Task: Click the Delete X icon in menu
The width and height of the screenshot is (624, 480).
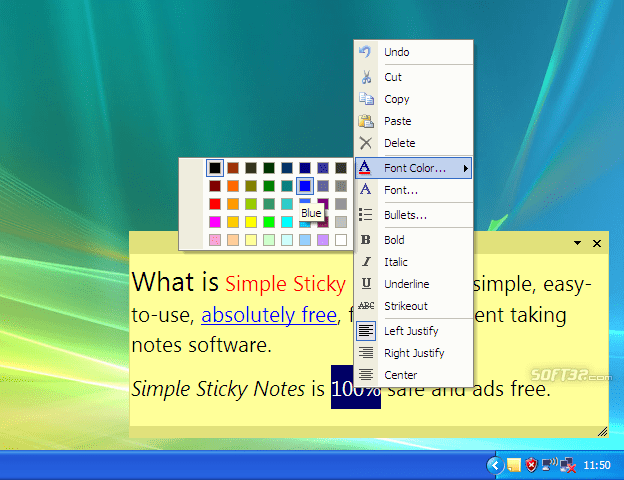Action: coord(365,143)
